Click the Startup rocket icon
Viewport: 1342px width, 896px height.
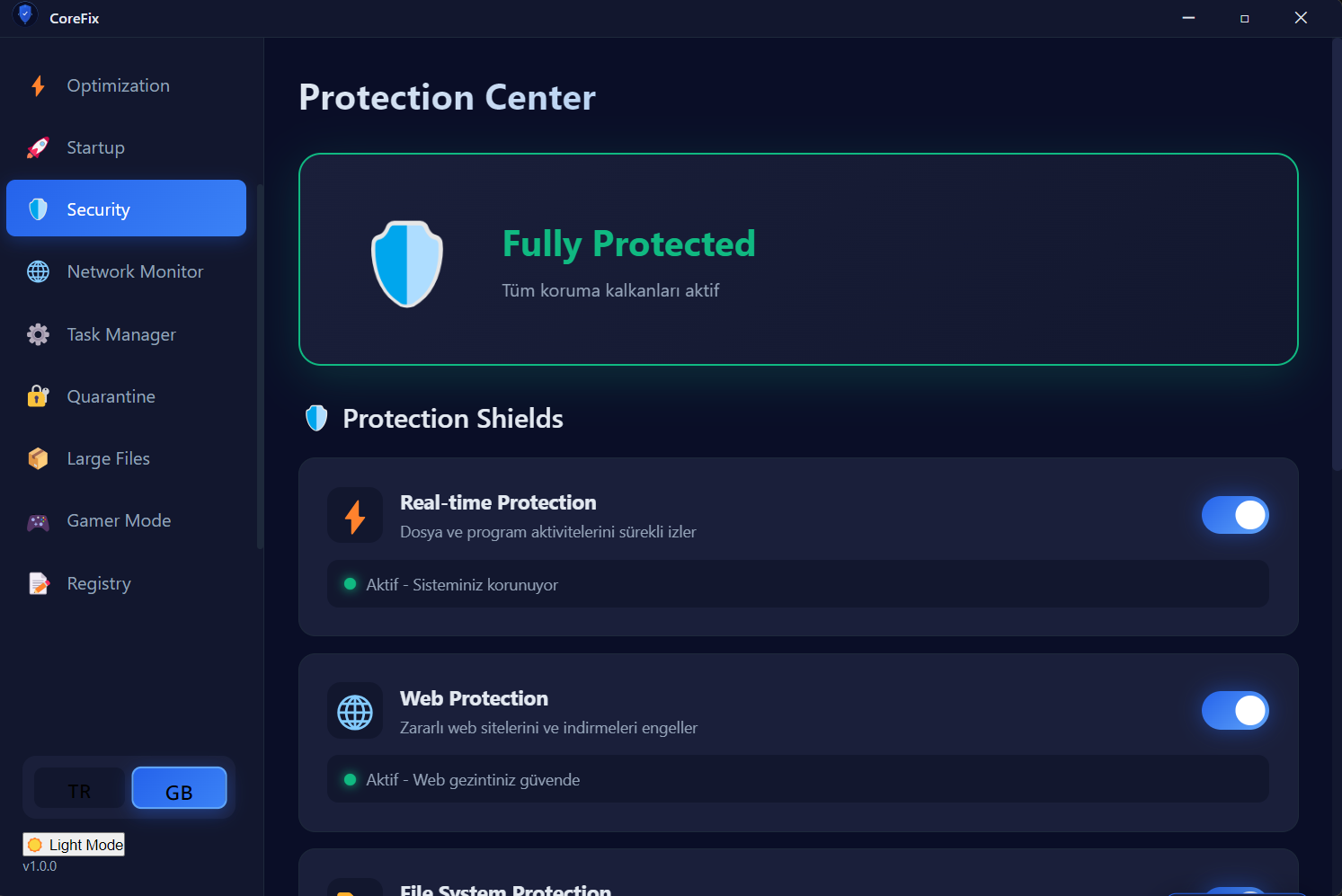[38, 148]
